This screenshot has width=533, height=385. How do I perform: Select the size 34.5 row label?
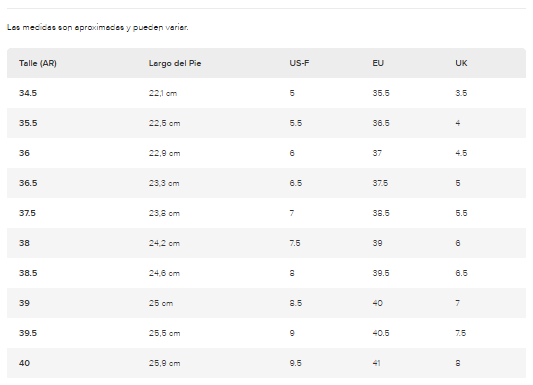pyautogui.click(x=28, y=93)
